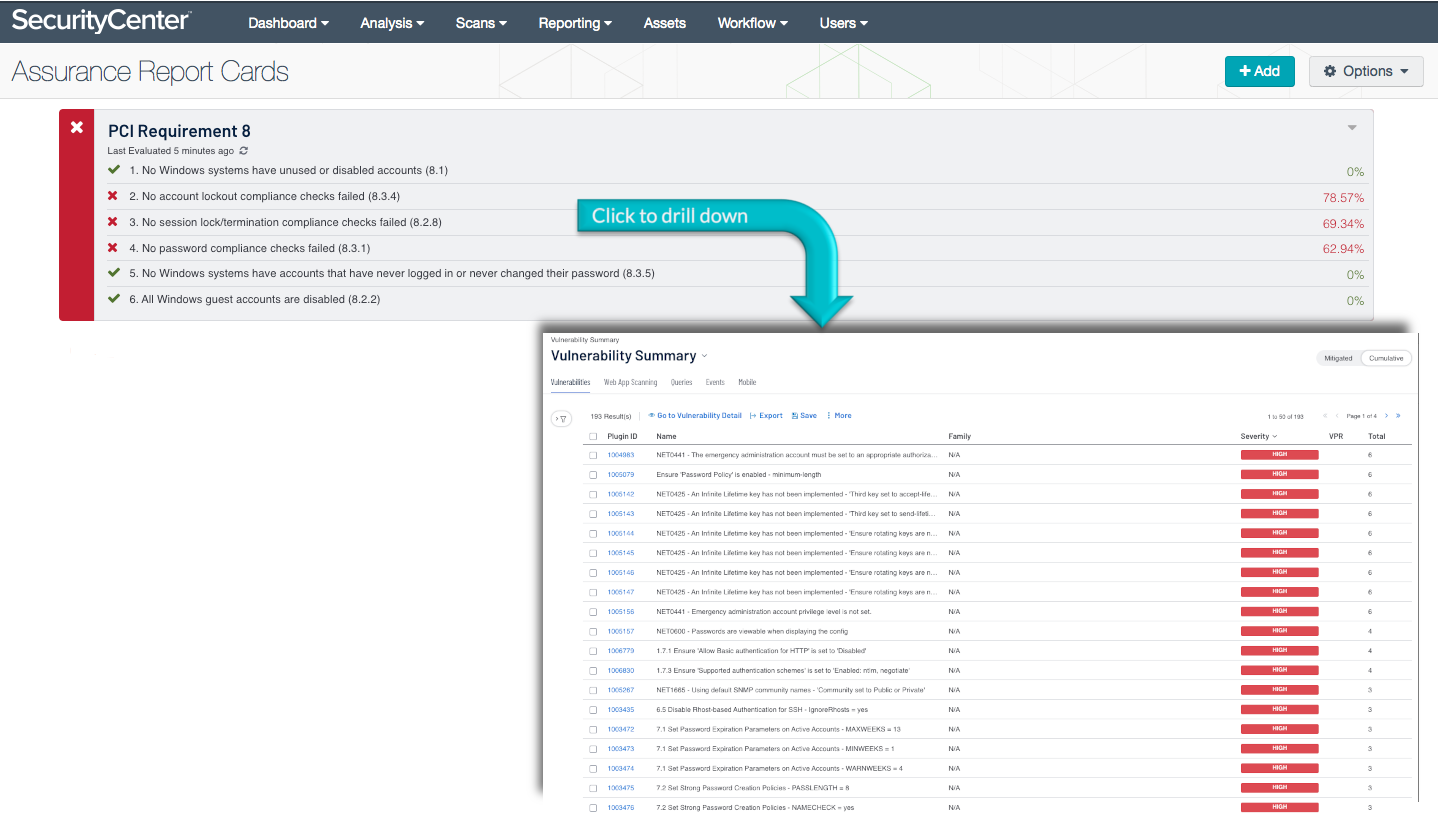The height and width of the screenshot is (820, 1440).
Task: Click green check icon for policy statement 1
Action: [114, 170]
